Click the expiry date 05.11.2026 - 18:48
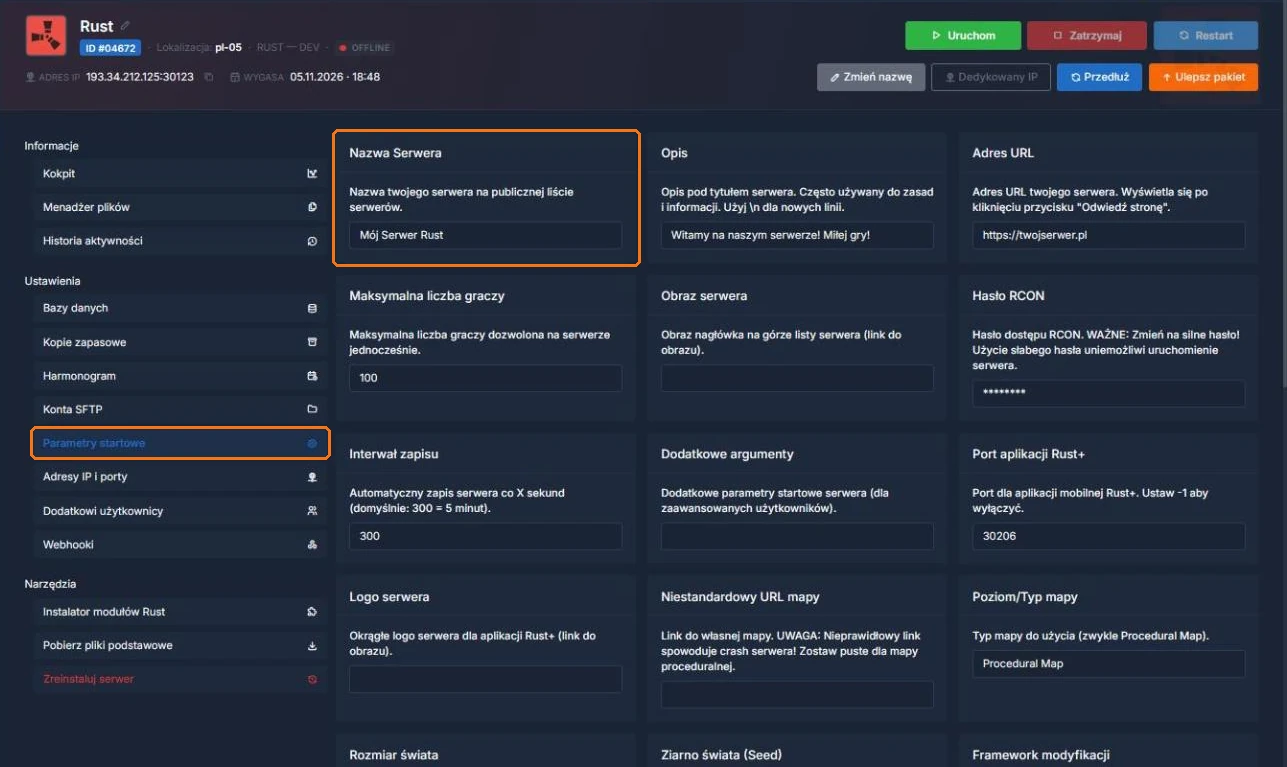Viewport: 1287px width, 767px height. point(335,77)
